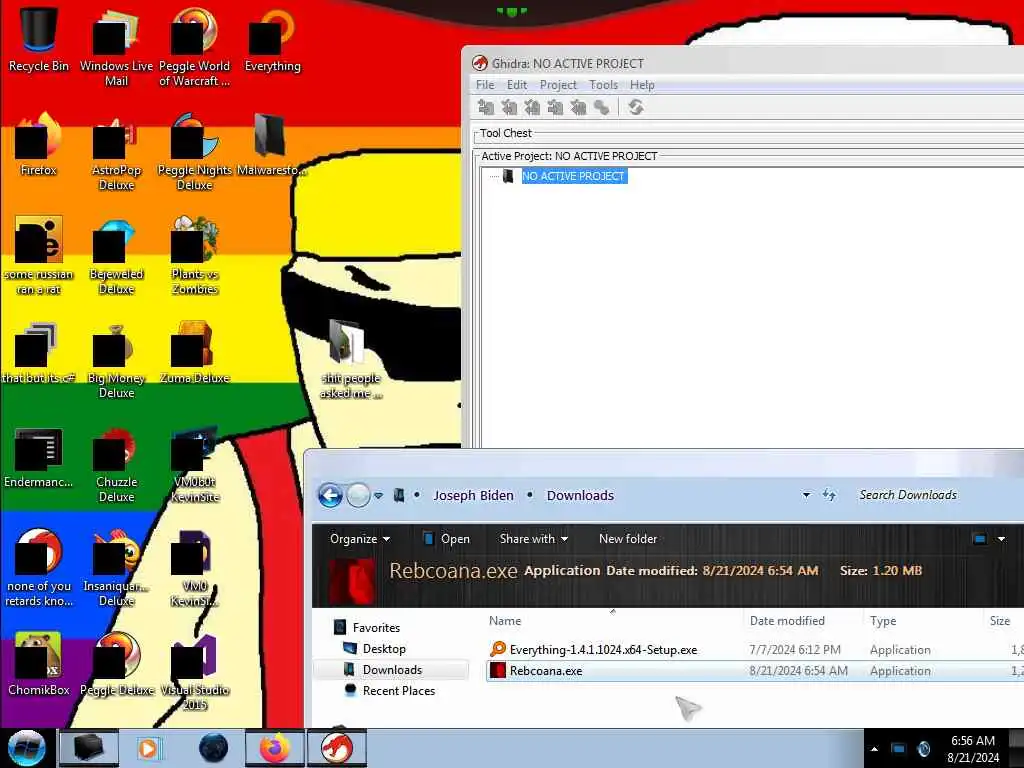Open the Help menu in Ghidra

point(642,85)
